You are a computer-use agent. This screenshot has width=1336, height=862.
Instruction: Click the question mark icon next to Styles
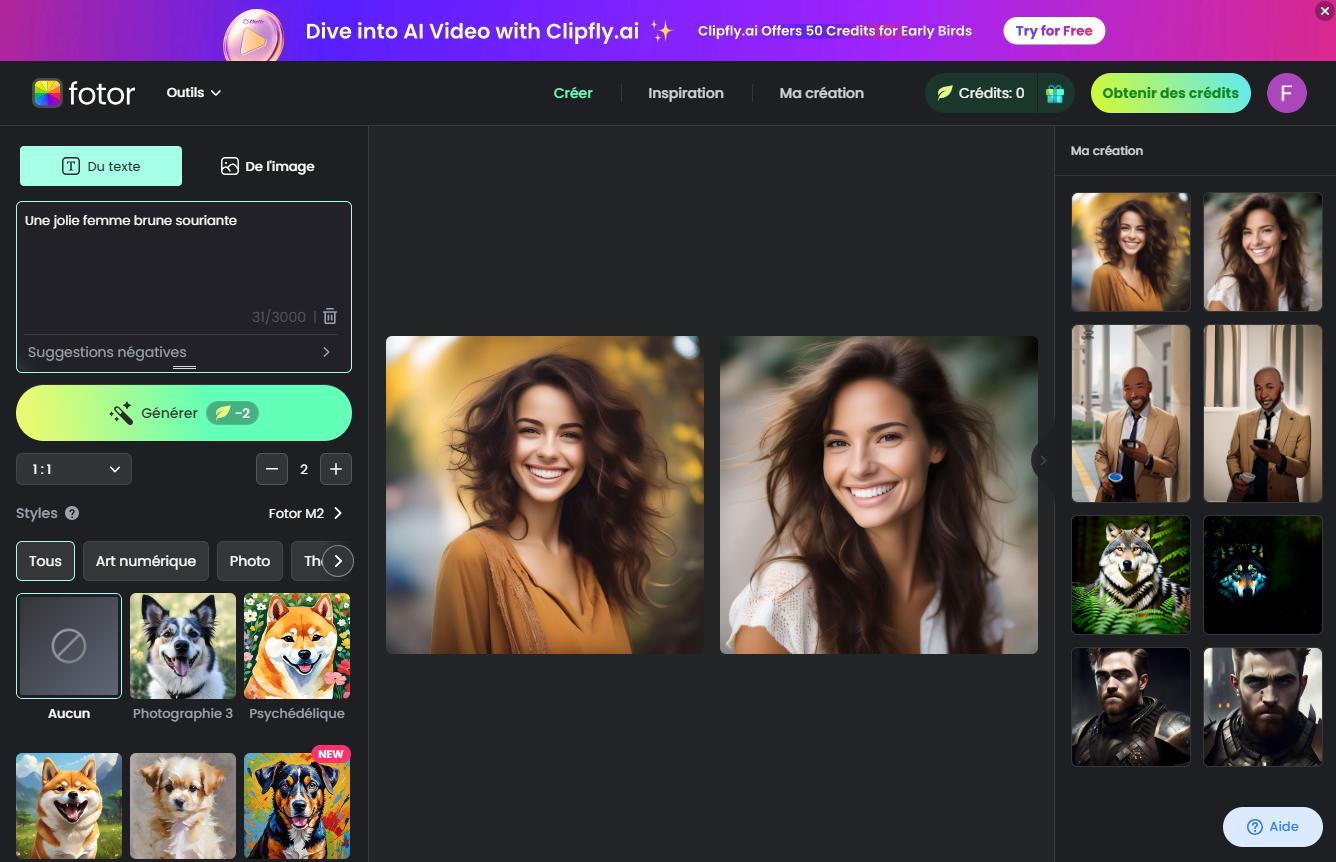71,513
